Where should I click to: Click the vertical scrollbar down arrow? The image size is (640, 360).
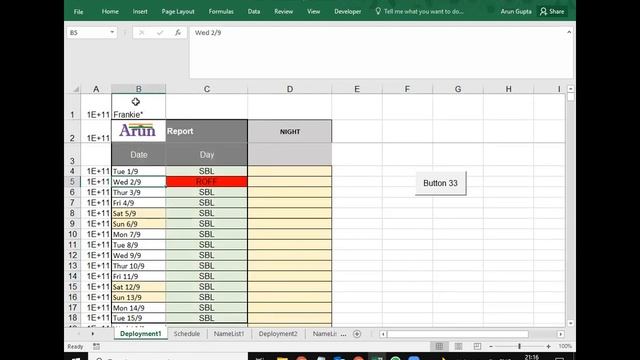(x=570, y=323)
